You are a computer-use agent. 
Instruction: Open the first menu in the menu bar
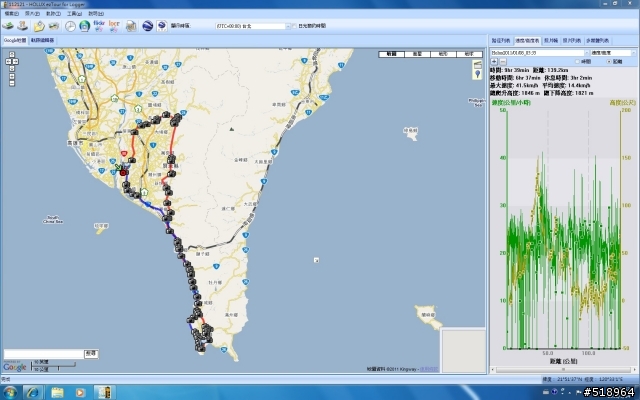tap(11, 13)
